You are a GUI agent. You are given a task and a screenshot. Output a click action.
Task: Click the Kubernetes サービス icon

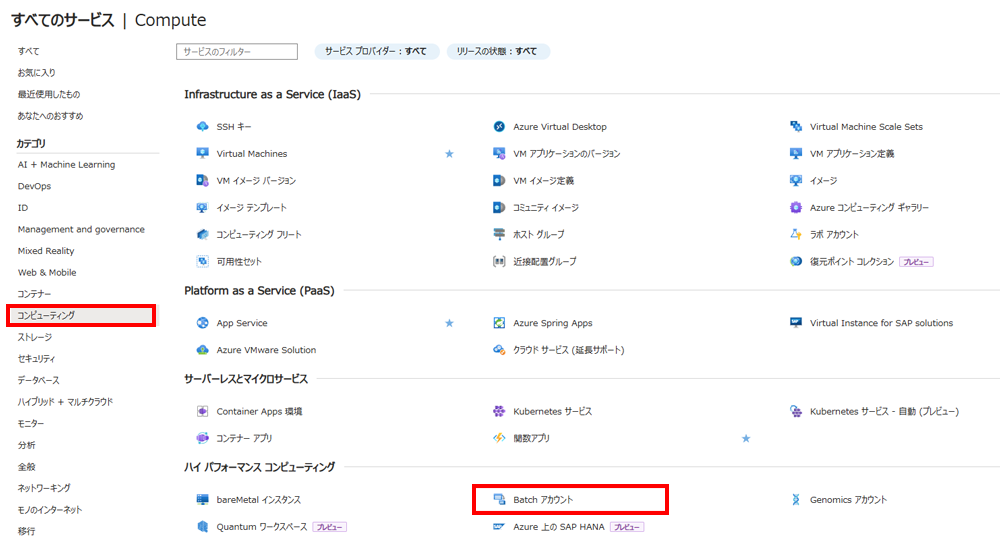point(499,411)
